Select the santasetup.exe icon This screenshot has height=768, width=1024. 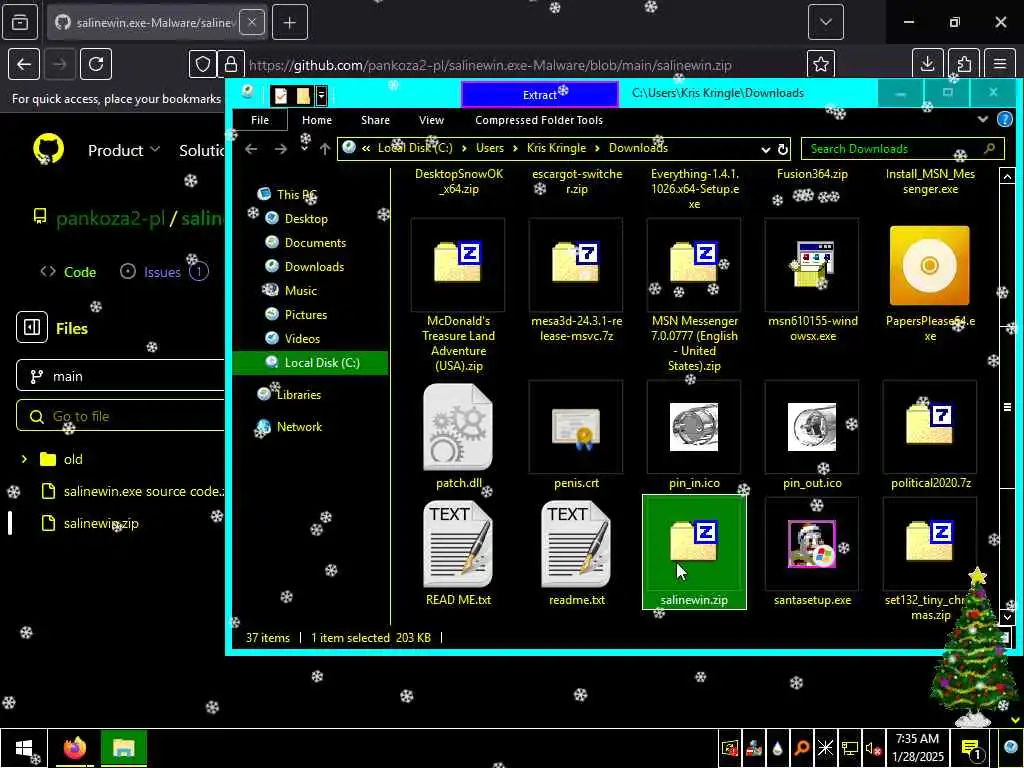[812, 544]
